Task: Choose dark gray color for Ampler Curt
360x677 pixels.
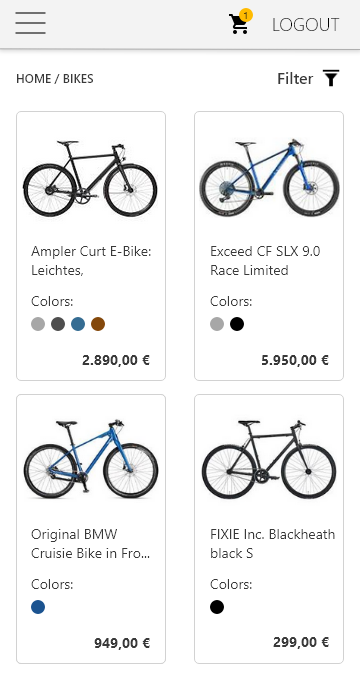Action: pyautogui.click(x=58, y=324)
